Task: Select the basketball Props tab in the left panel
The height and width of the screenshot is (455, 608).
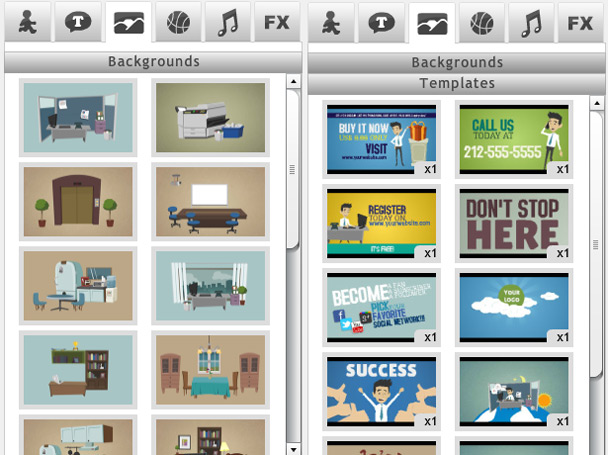Action: click(x=178, y=22)
